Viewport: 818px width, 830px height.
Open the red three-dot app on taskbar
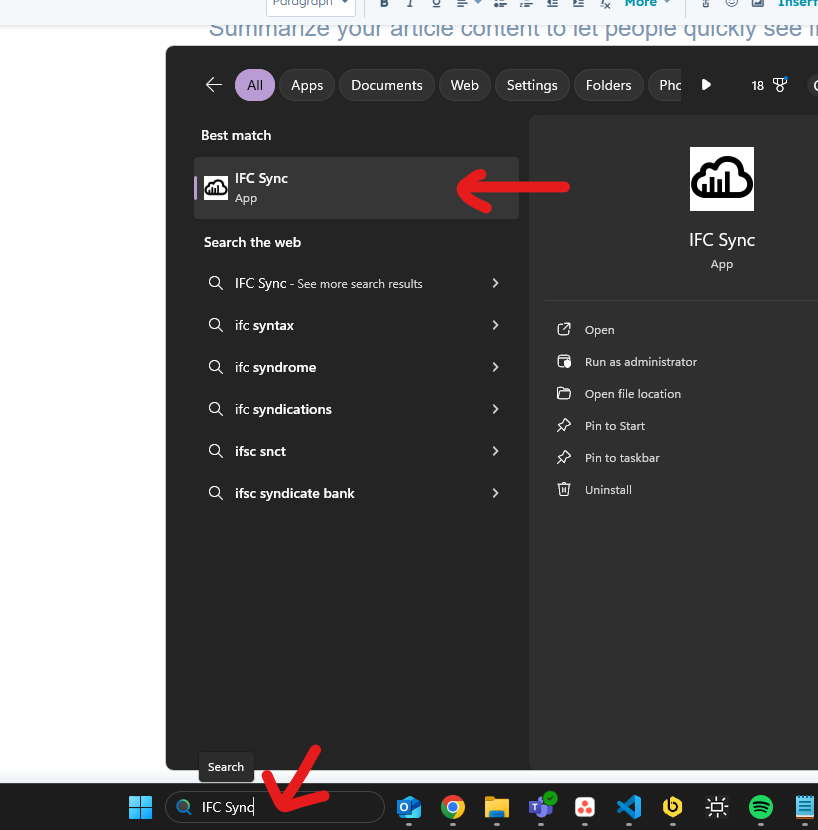point(585,807)
